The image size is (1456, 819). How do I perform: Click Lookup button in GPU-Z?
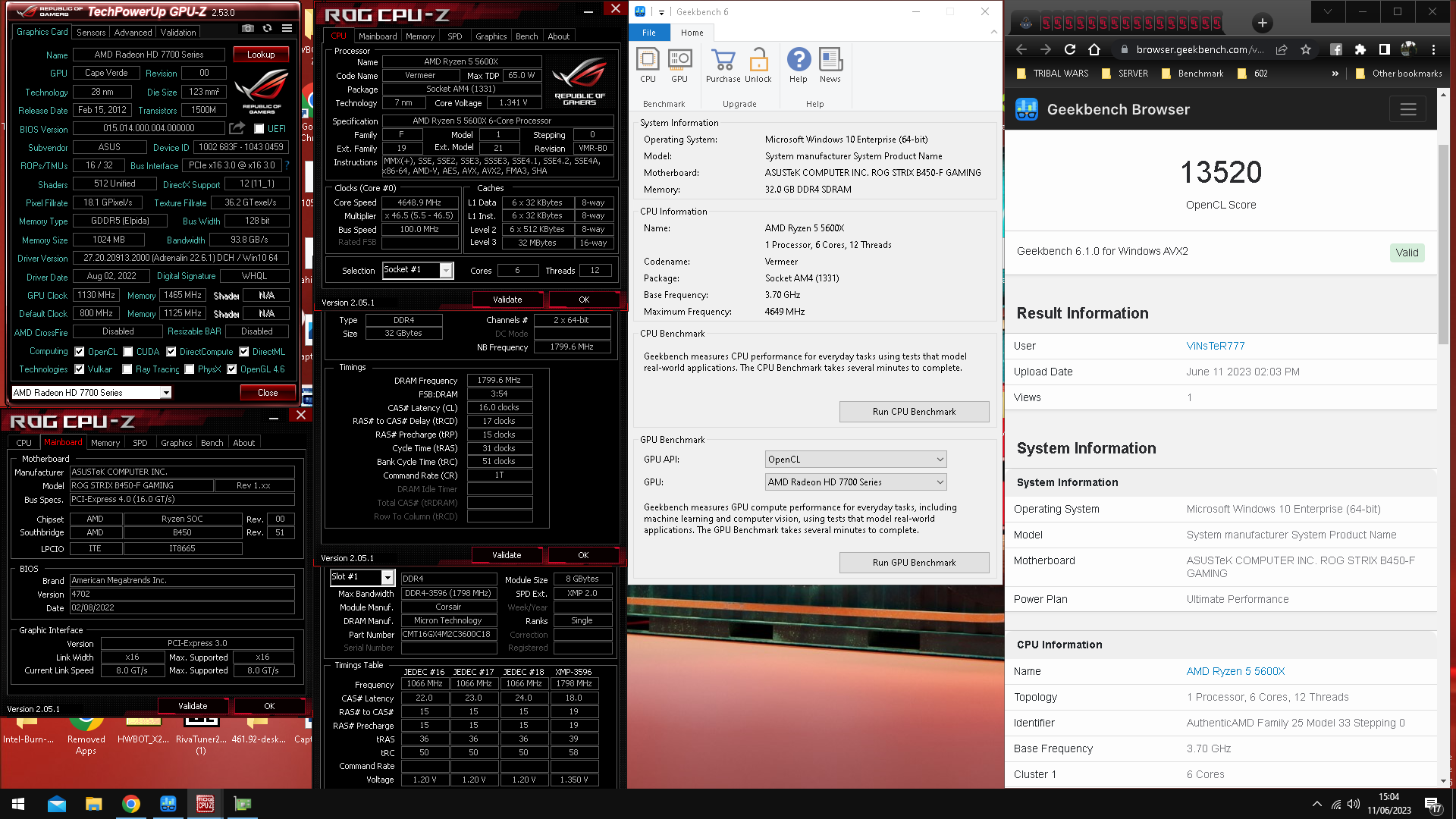261,55
